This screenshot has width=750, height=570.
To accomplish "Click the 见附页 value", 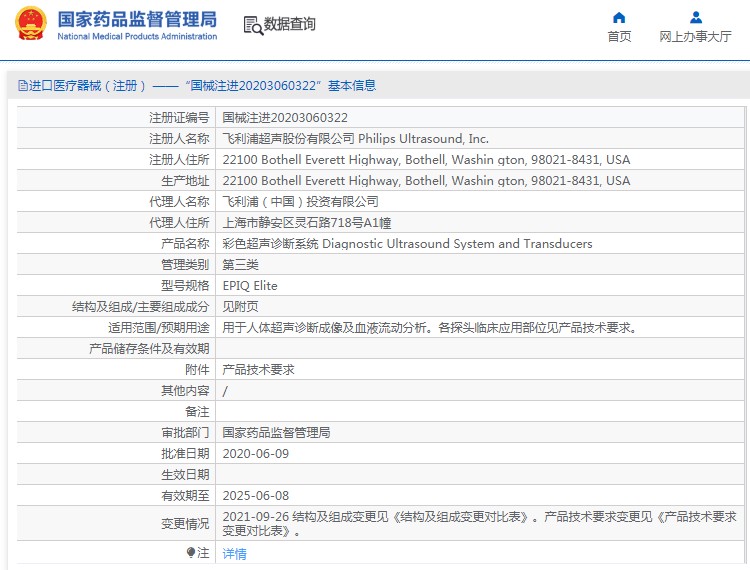I will tap(240, 307).
